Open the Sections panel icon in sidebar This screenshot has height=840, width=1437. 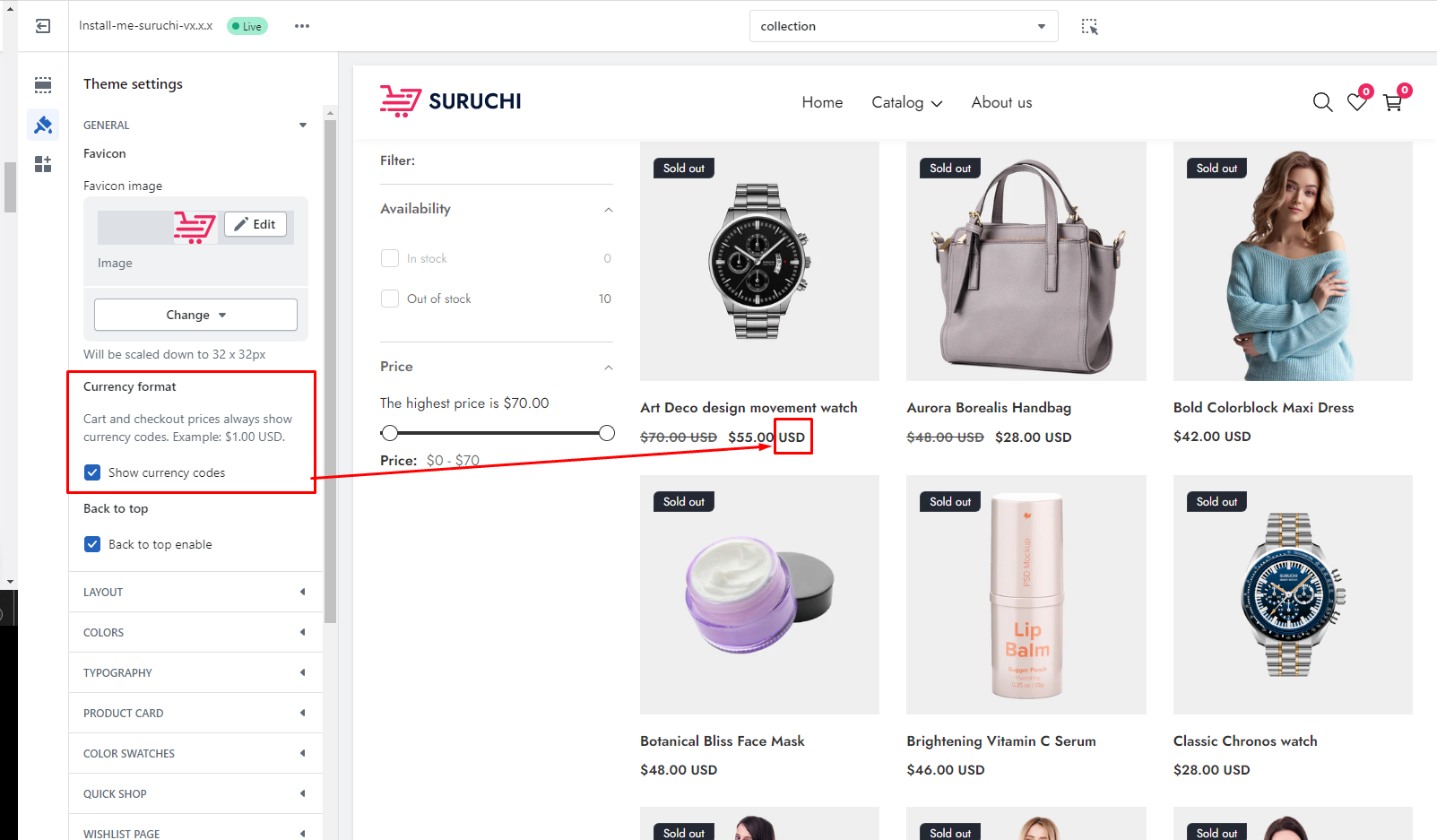tap(43, 85)
